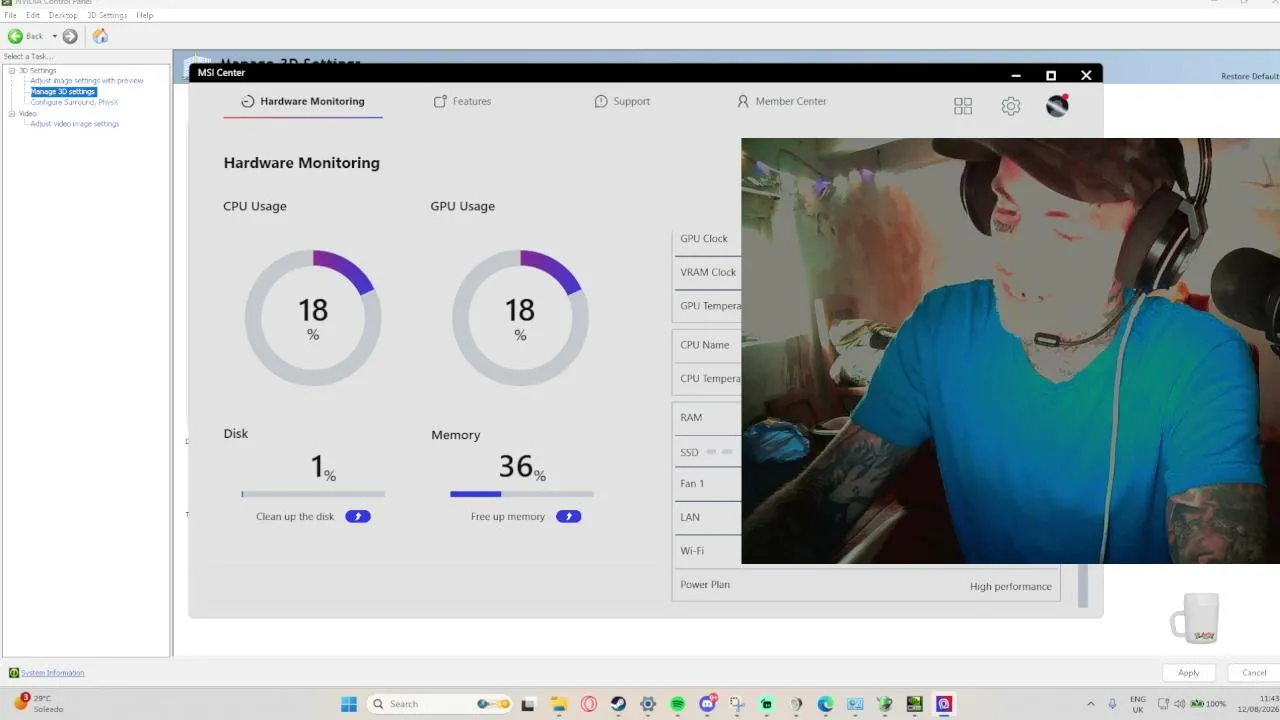Click the green Back arrow icon
The width and height of the screenshot is (1280, 720).
(x=15, y=36)
